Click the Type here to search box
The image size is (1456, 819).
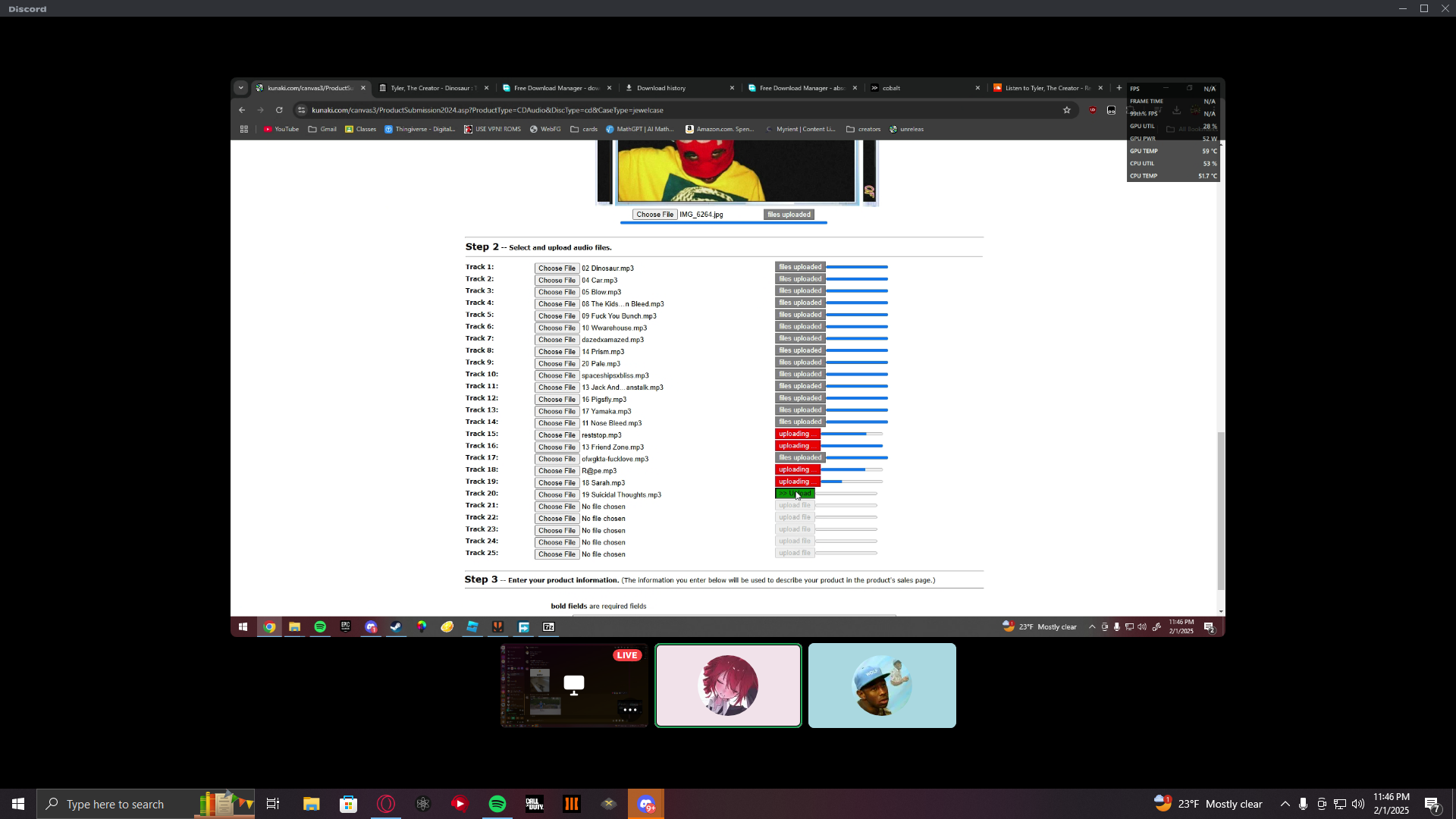click(115, 804)
